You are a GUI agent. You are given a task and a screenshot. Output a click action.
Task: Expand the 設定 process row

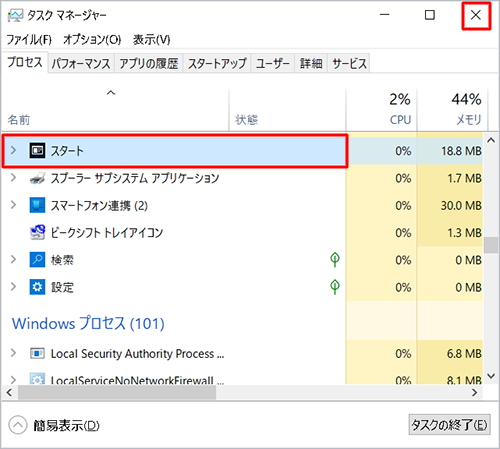point(13,286)
